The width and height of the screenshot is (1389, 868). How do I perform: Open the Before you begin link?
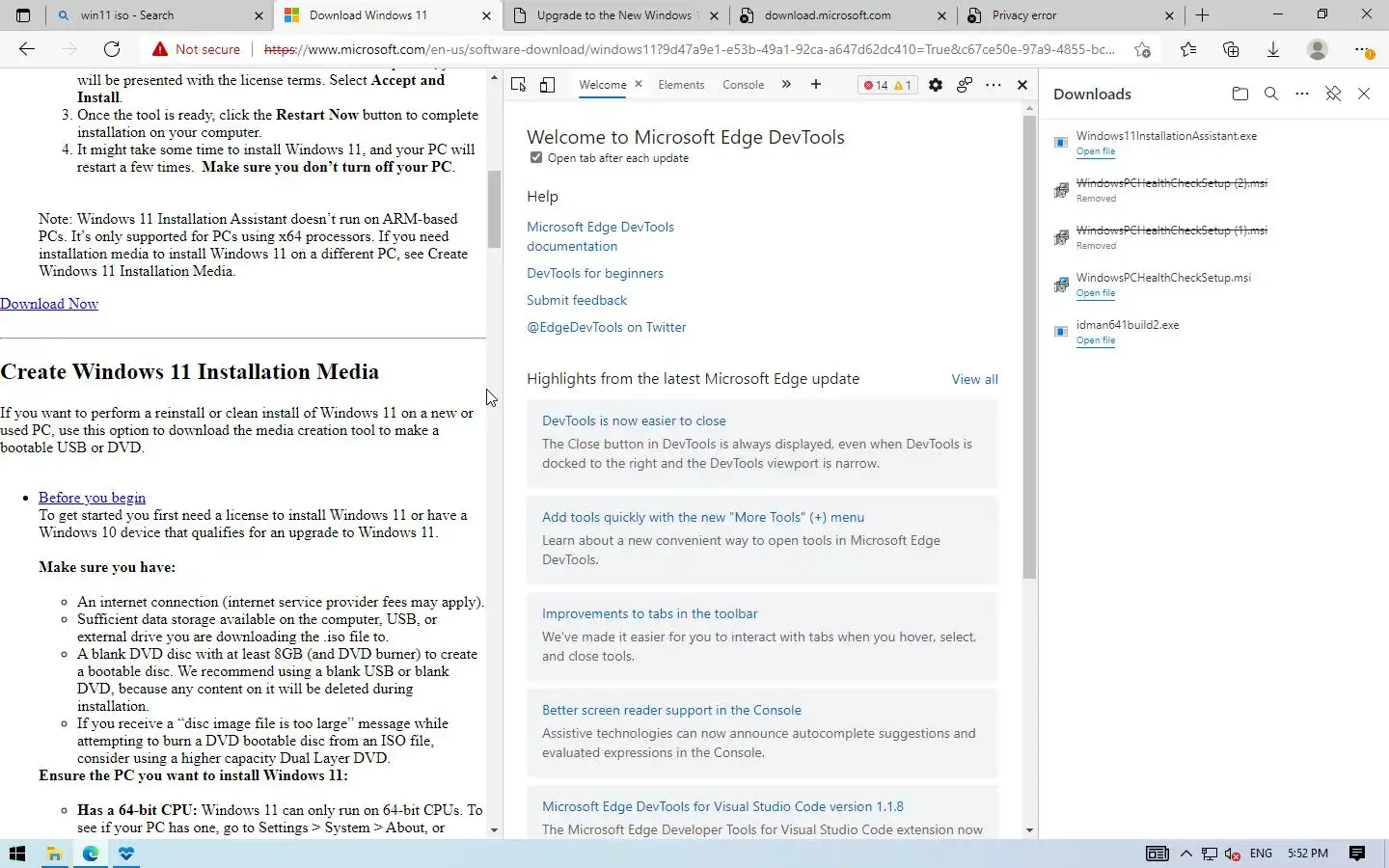coord(92,498)
